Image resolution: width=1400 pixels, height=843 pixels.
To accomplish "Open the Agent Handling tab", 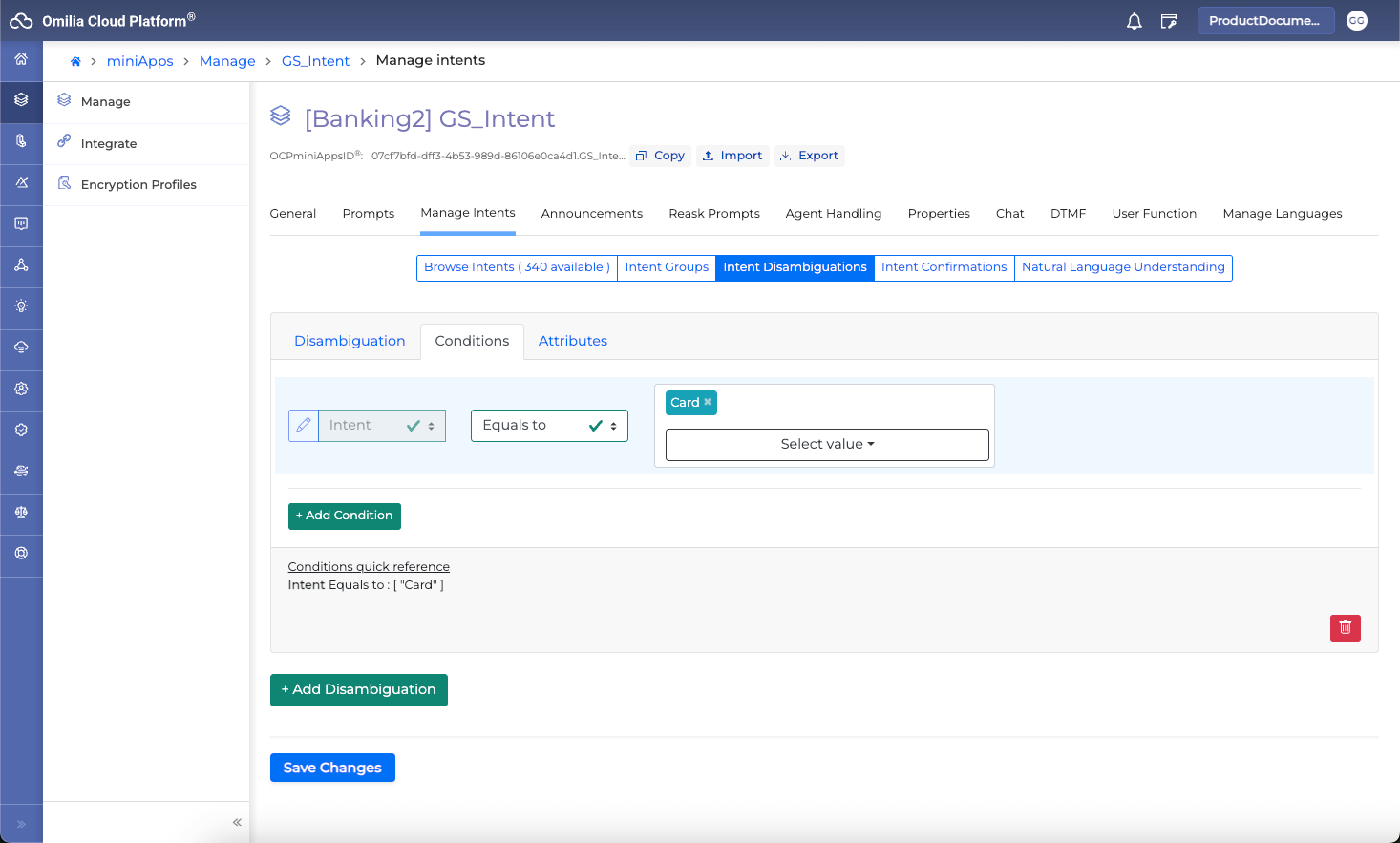I will [x=833, y=214].
